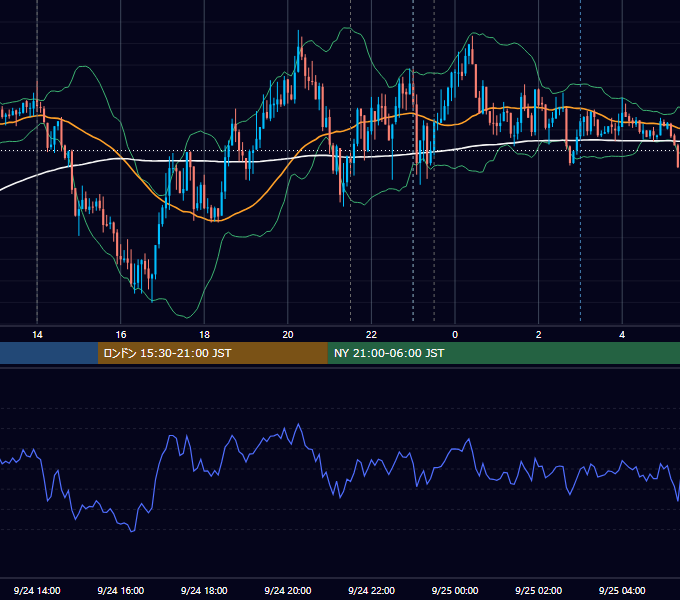Click the '9/24 20:00' indicator axis label
This screenshot has width=680, height=600.
(288, 590)
